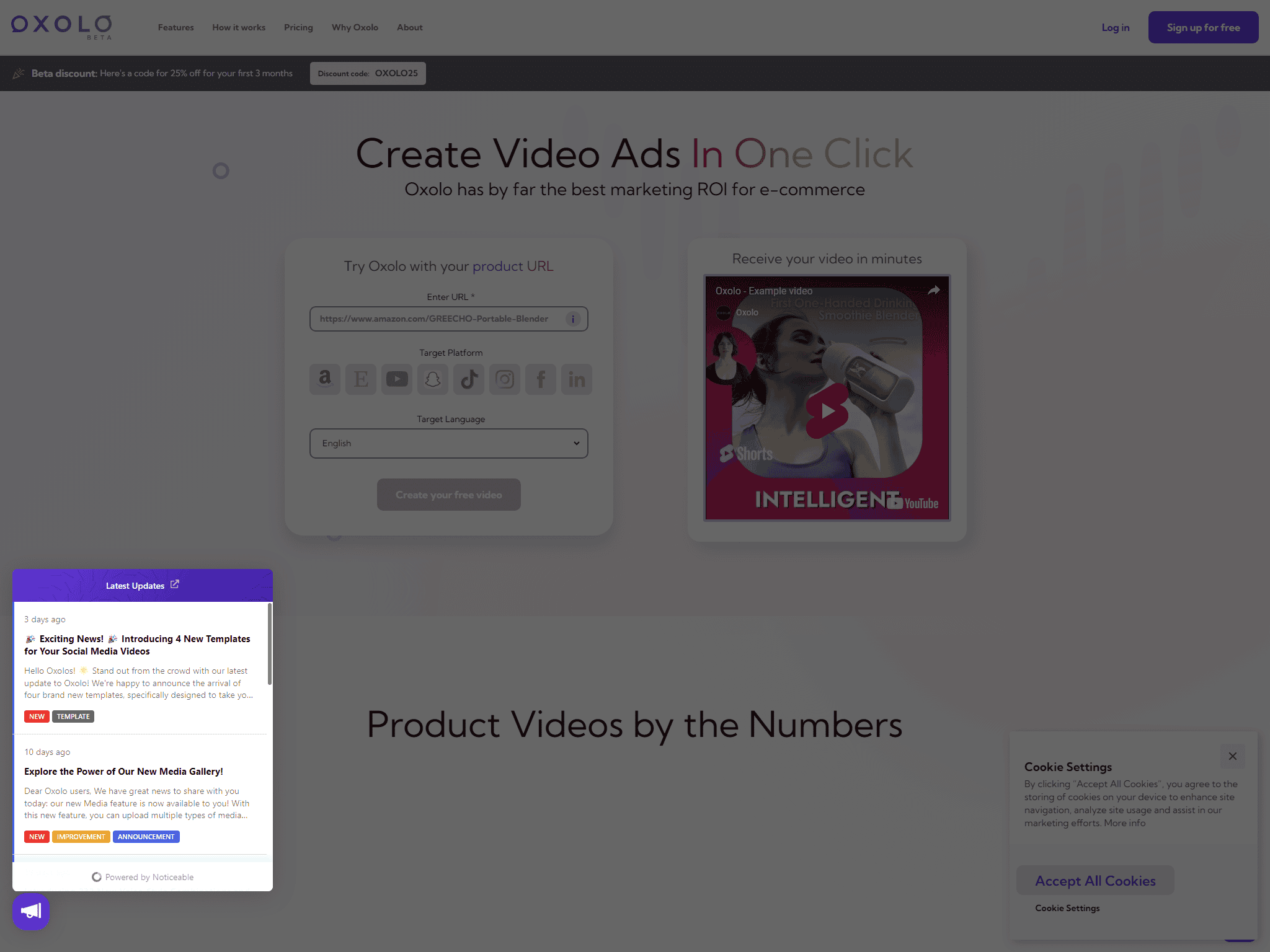Select YouTube as target platform
This screenshot has width=1270, height=952.
[x=397, y=379]
